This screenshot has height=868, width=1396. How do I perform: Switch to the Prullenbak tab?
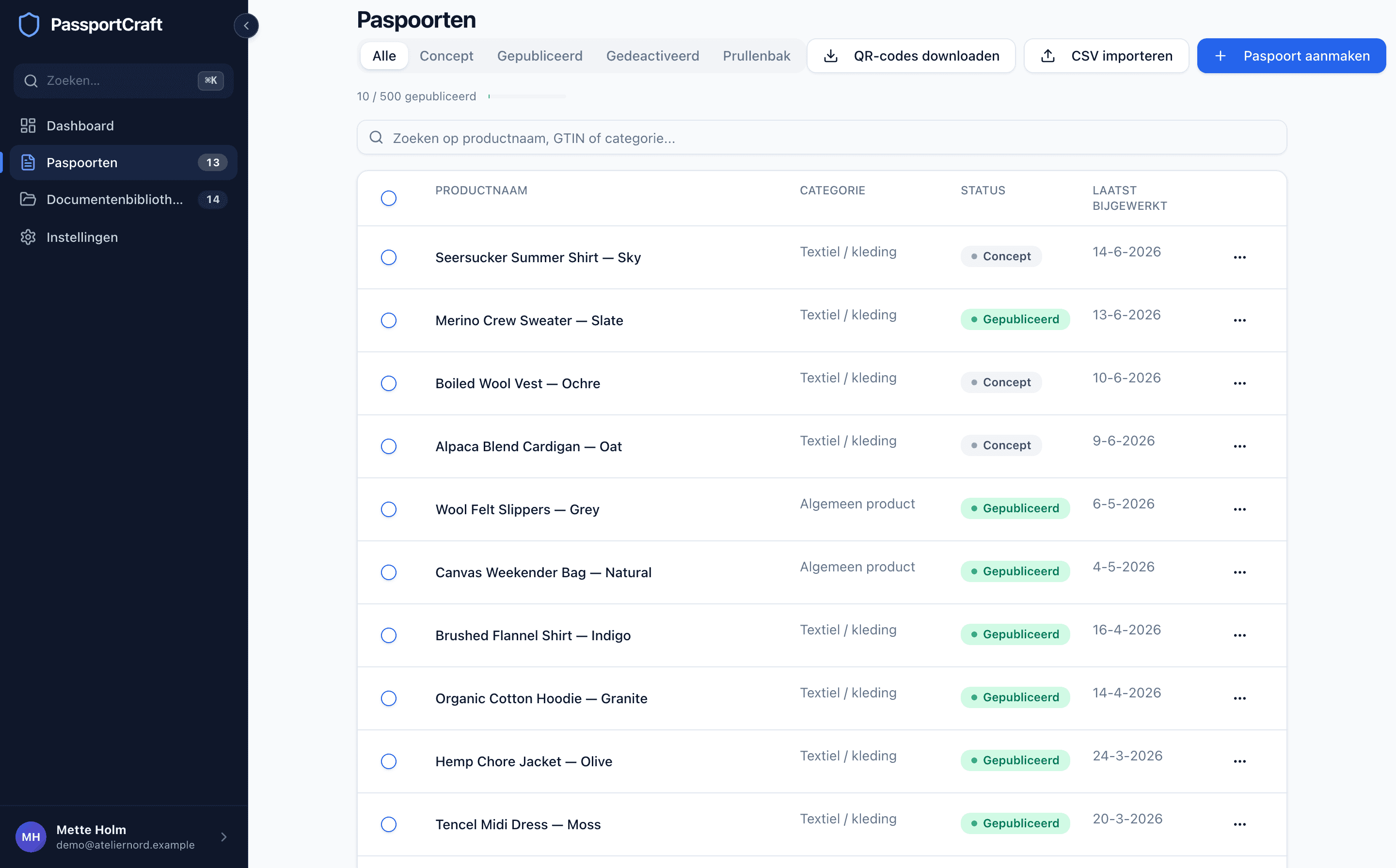pos(756,56)
